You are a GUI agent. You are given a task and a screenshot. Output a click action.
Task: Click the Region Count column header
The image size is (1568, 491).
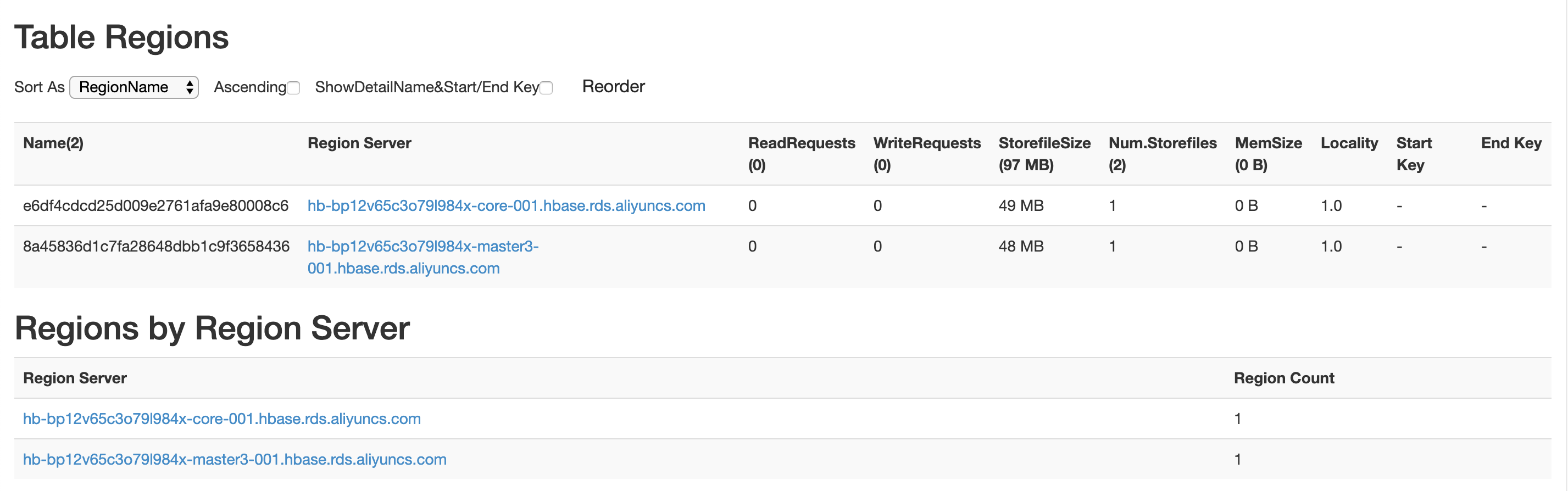[1284, 378]
